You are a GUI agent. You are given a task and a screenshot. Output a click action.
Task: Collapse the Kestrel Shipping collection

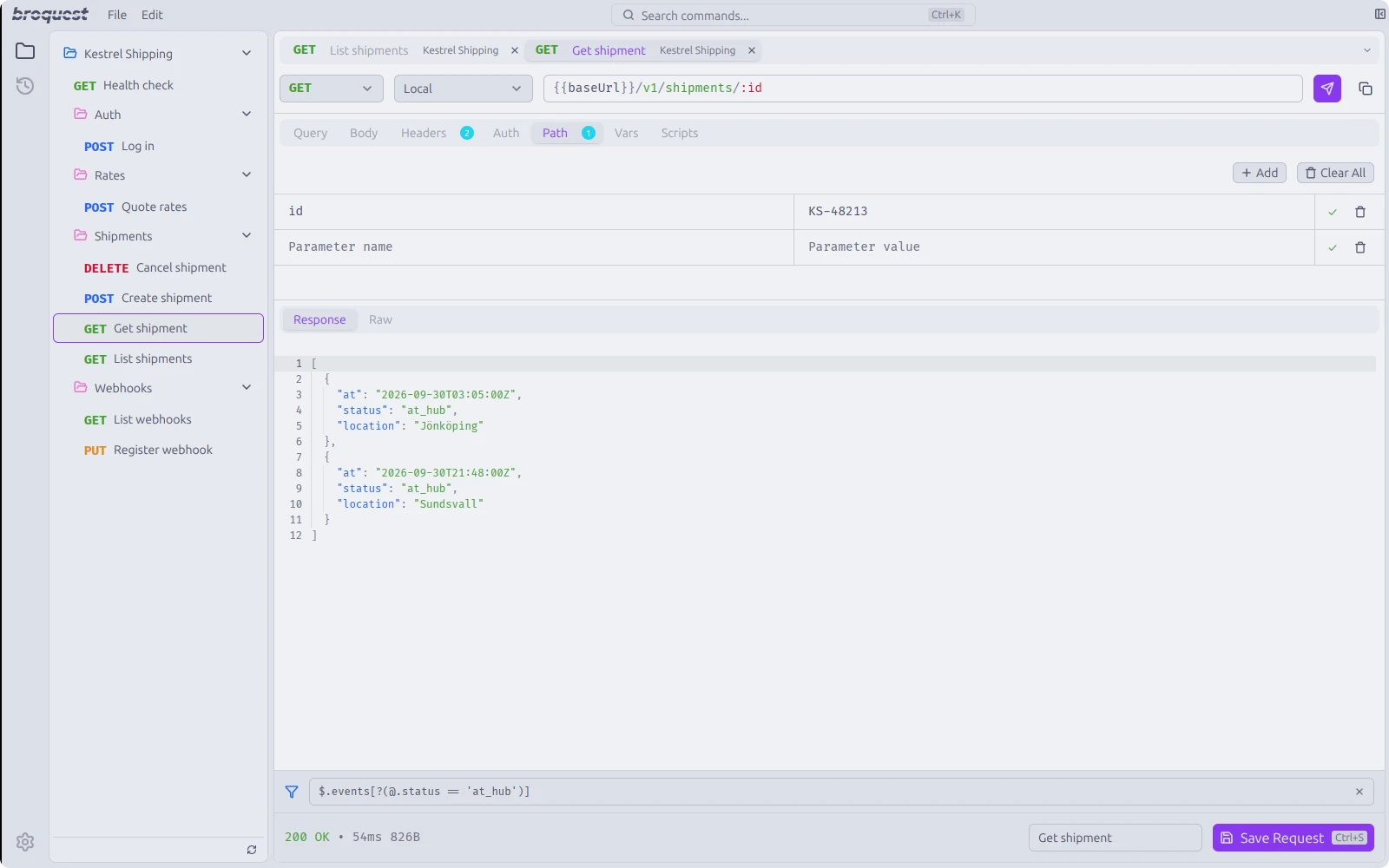tap(247, 54)
